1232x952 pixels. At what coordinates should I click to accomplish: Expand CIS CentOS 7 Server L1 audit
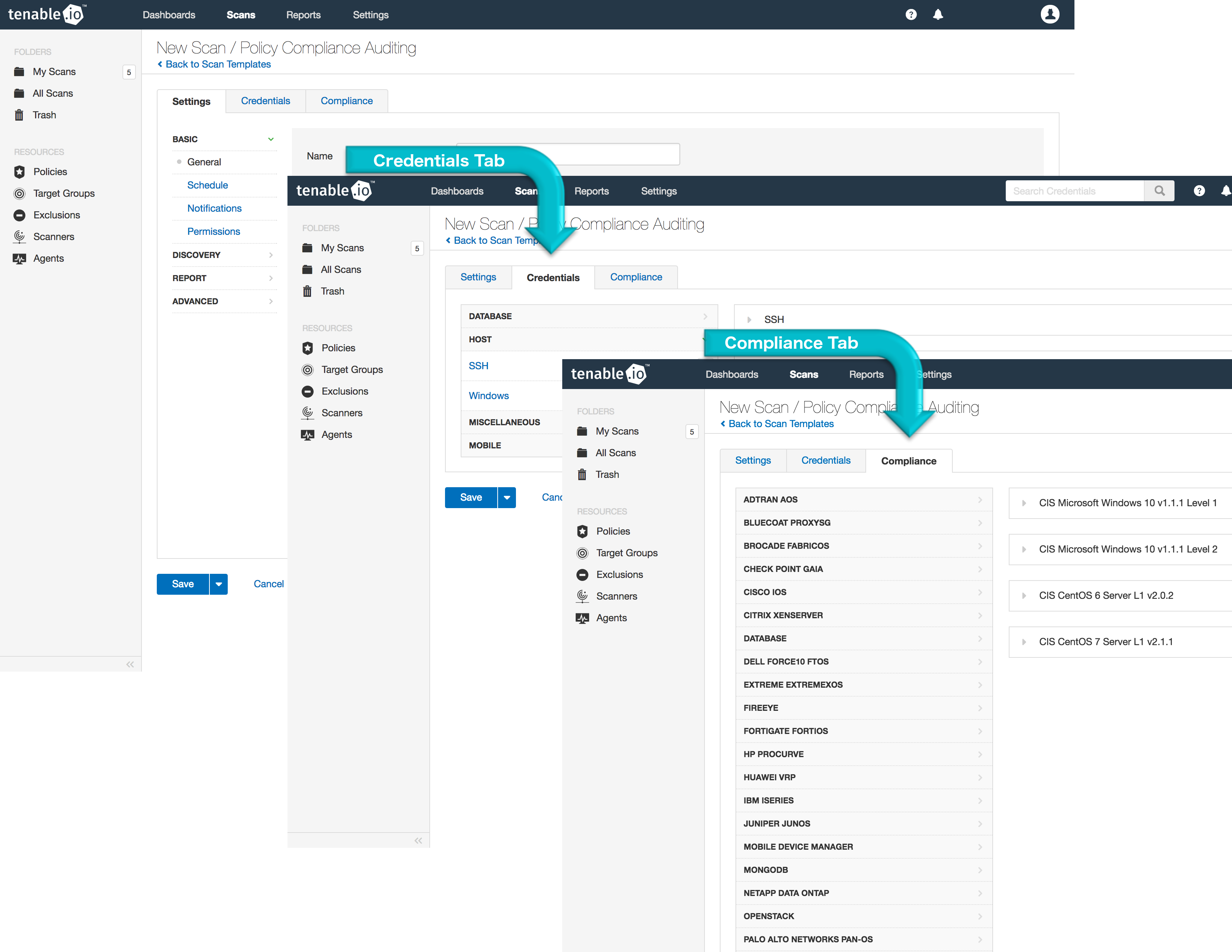(x=1024, y=642)
